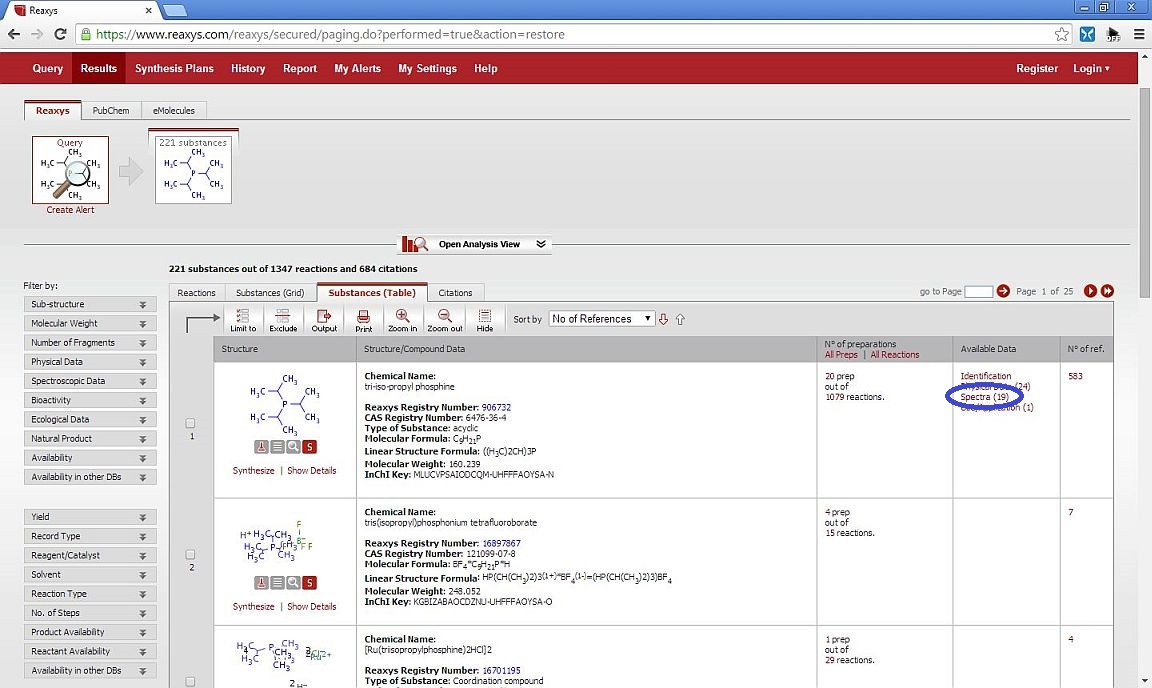Click the Output toolbar icon
The height and width of the screenshot is (688, 1152).
pyautogui.click(x=324, y=320)
